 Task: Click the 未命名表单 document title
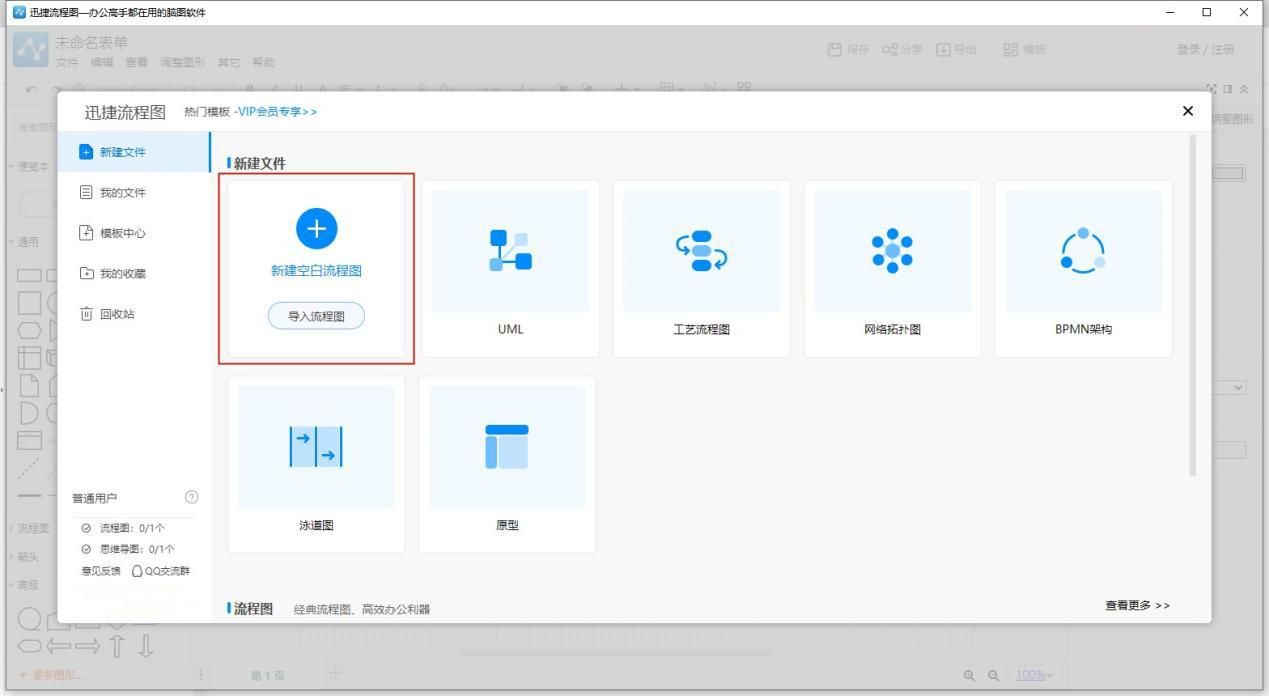[x=92, y=43]
